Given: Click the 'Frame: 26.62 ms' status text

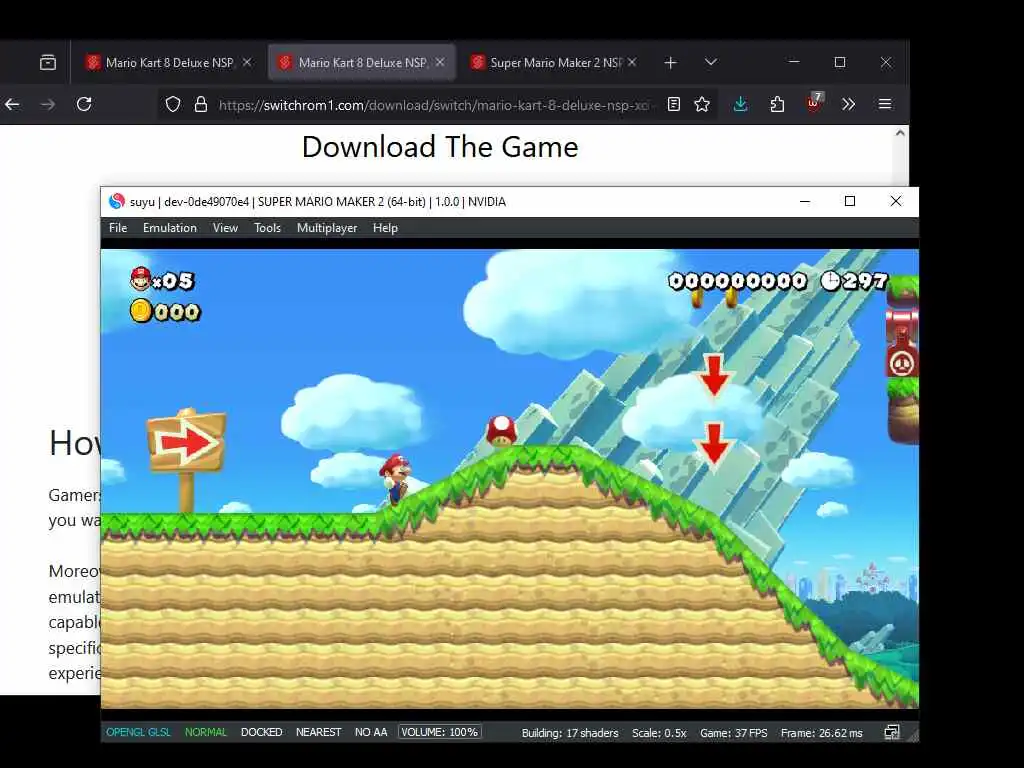Looking at the screenshot, I should click(822, 733).
